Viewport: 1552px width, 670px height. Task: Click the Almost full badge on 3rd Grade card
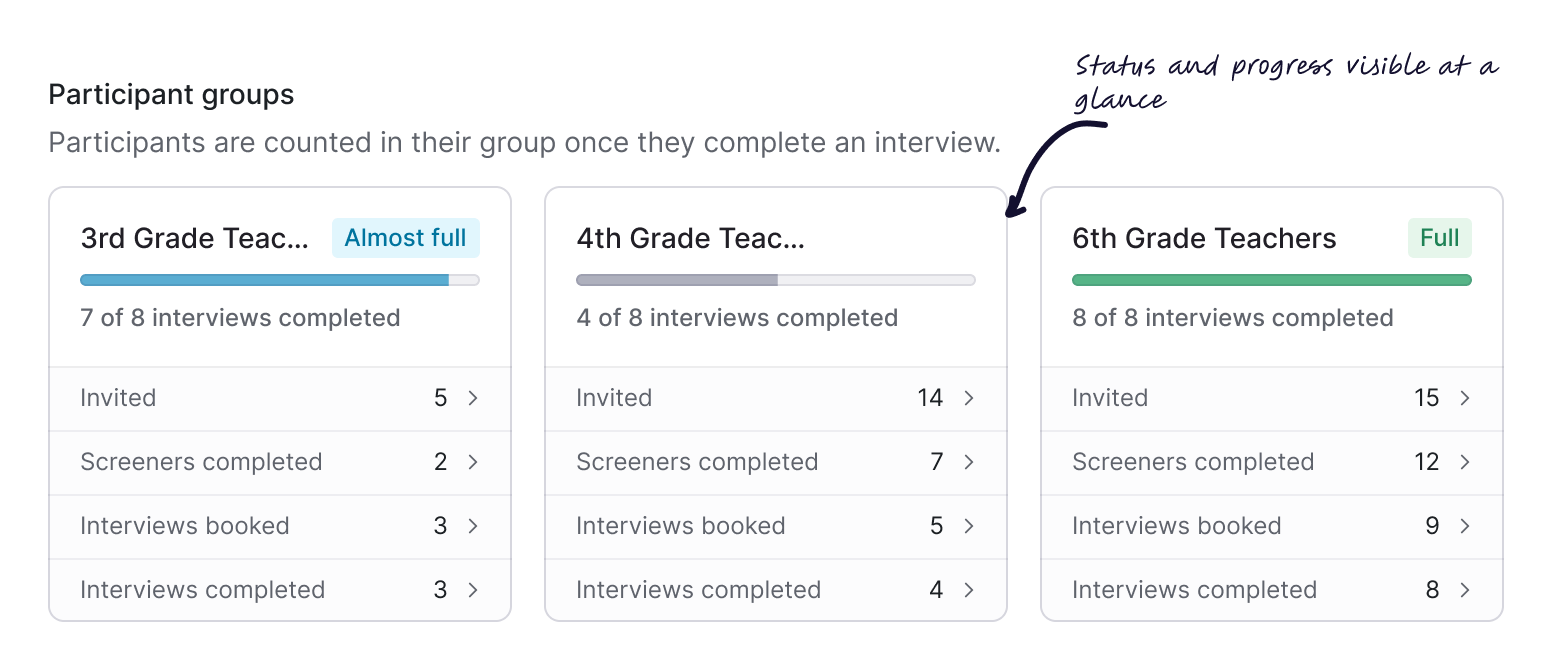tap(405, 238)
